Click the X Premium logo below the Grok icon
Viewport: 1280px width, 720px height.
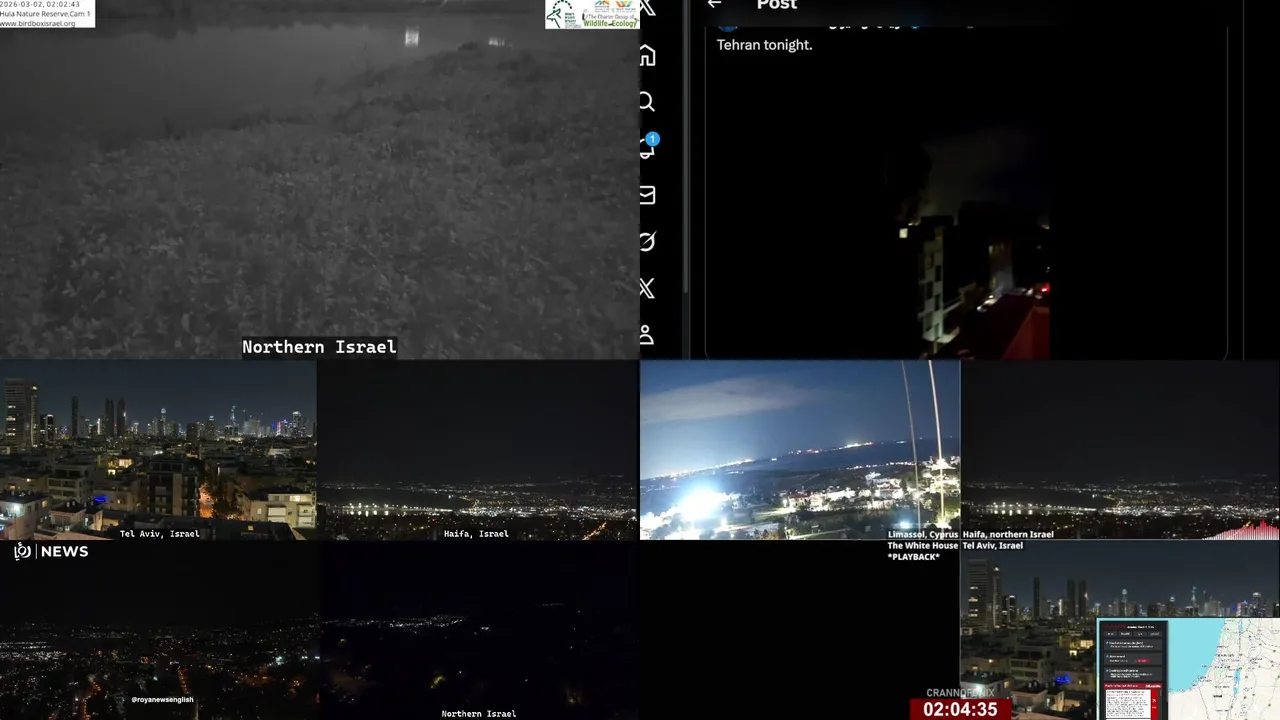point(647,289)
